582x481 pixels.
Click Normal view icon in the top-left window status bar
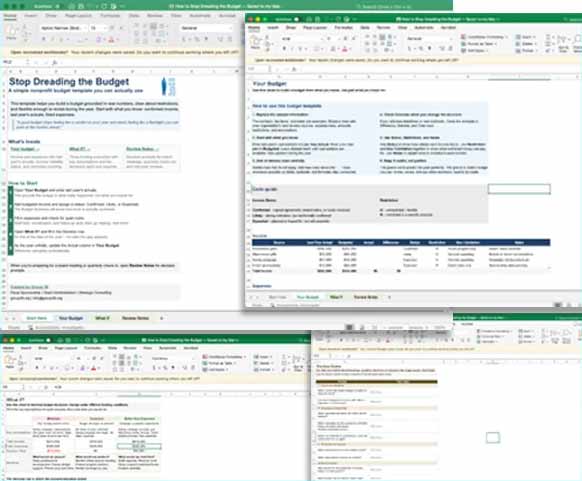pos(349,328)
